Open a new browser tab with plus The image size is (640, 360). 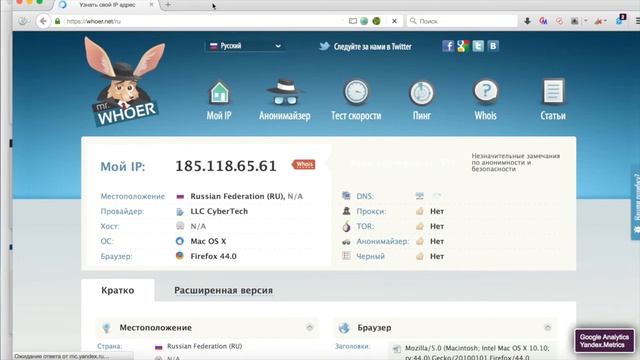(168, 5)
